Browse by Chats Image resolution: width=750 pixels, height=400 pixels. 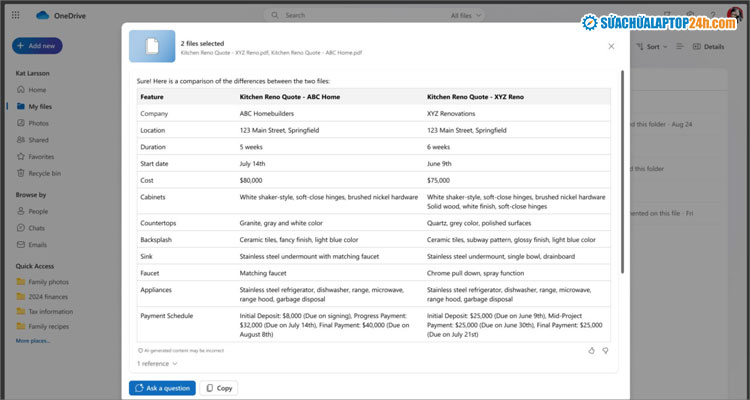pyautogui.click(x=36, y=228)
